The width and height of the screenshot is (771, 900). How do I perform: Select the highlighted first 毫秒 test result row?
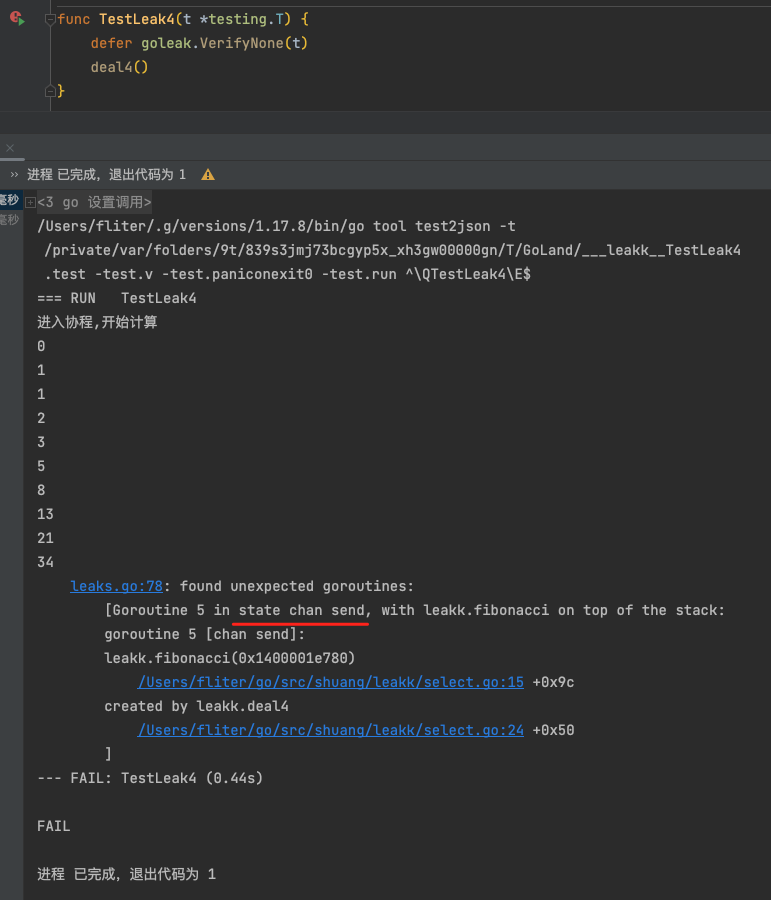tap(9, 200)
